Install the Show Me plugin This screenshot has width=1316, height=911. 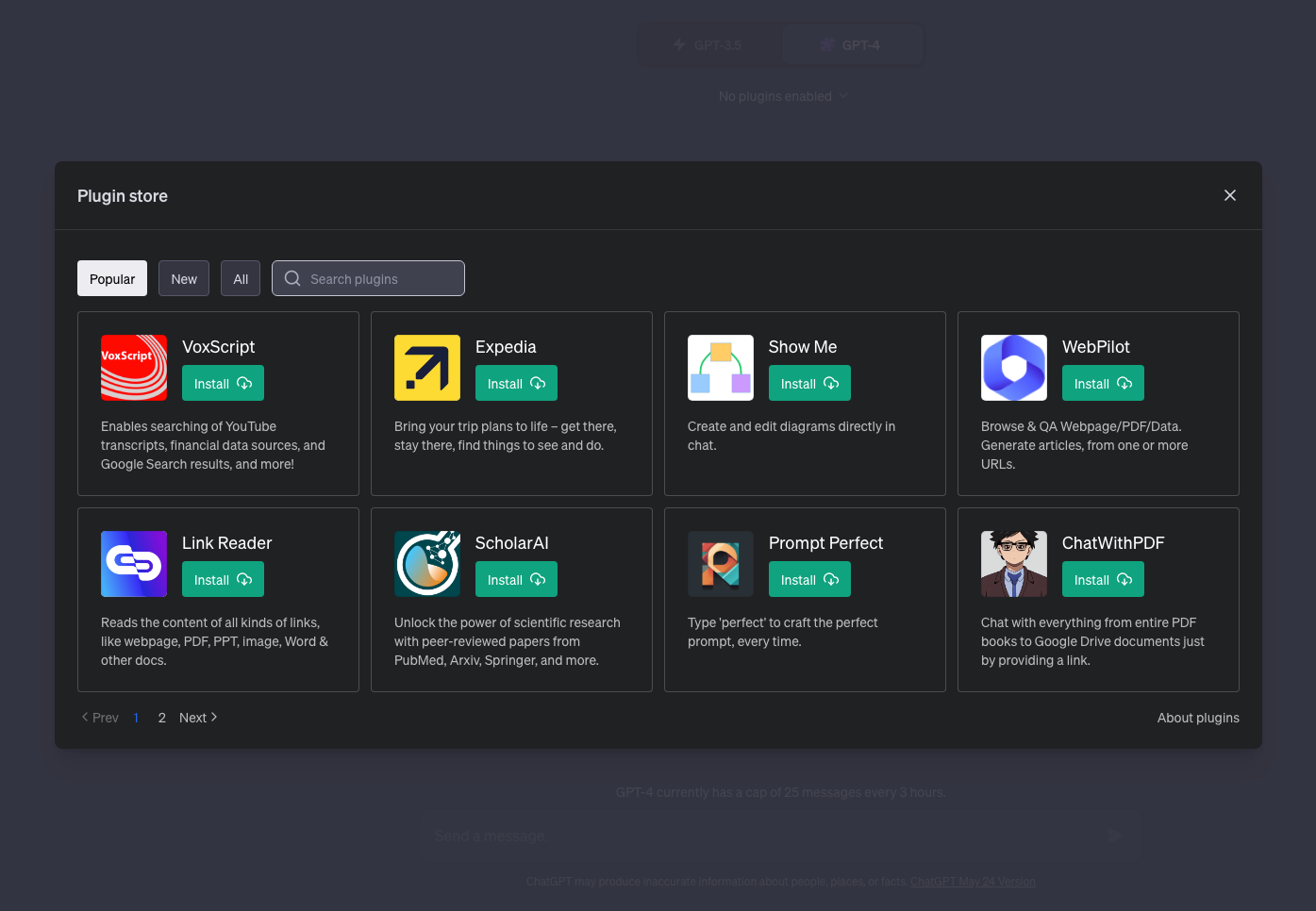809,383
